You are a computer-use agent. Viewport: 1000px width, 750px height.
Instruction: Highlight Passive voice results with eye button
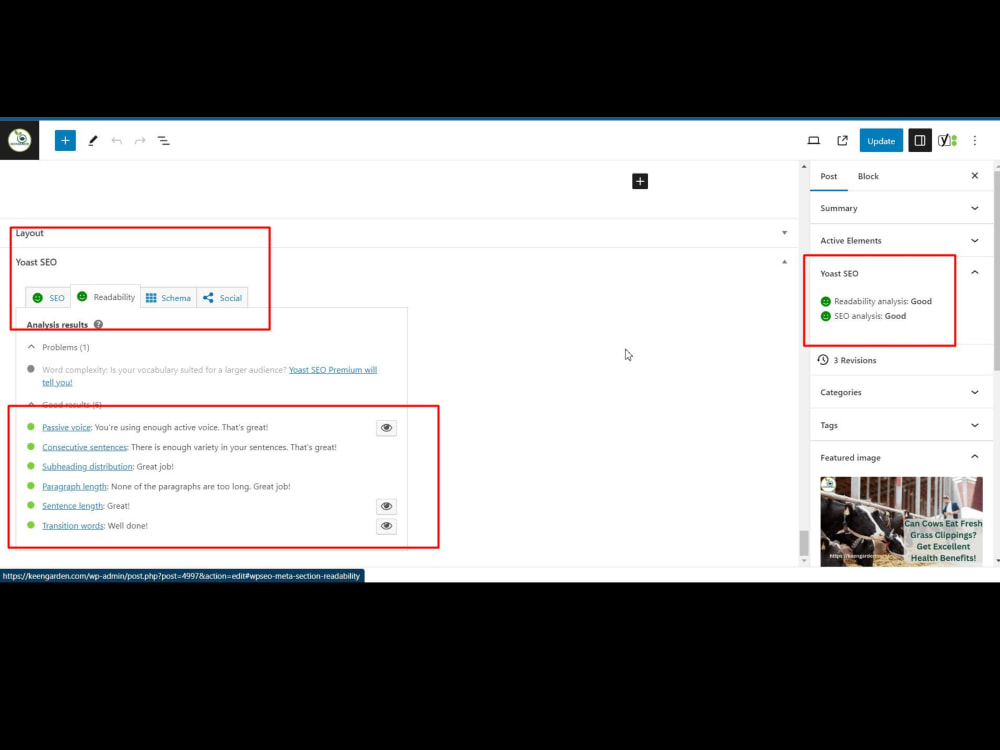coord(386,428)
